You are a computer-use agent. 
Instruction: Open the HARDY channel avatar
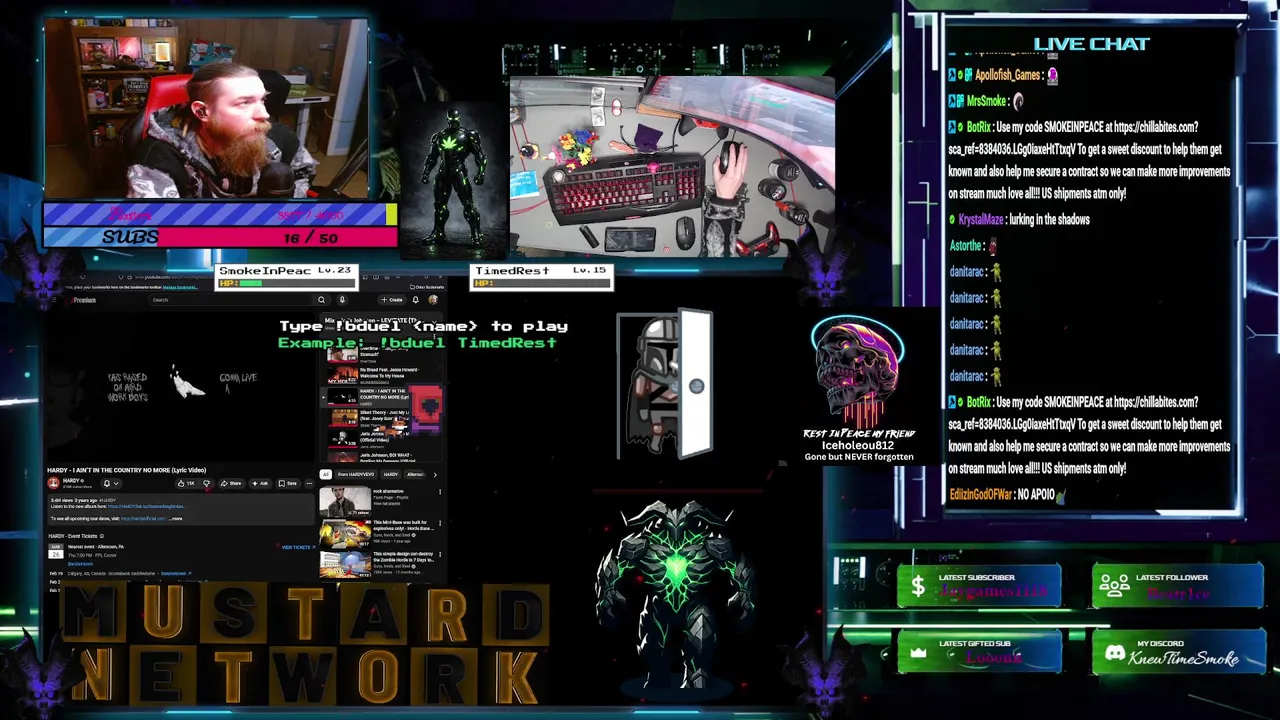point(53,483)
